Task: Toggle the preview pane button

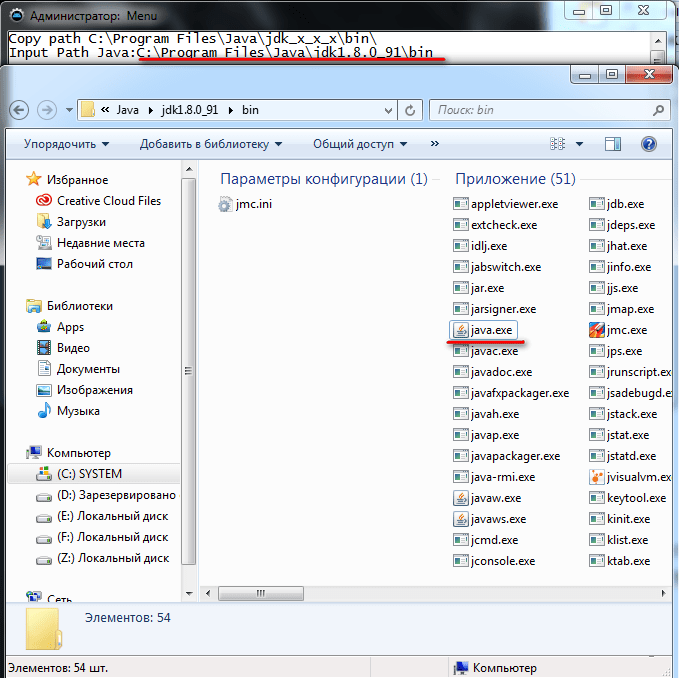Action: click(612, 144)
